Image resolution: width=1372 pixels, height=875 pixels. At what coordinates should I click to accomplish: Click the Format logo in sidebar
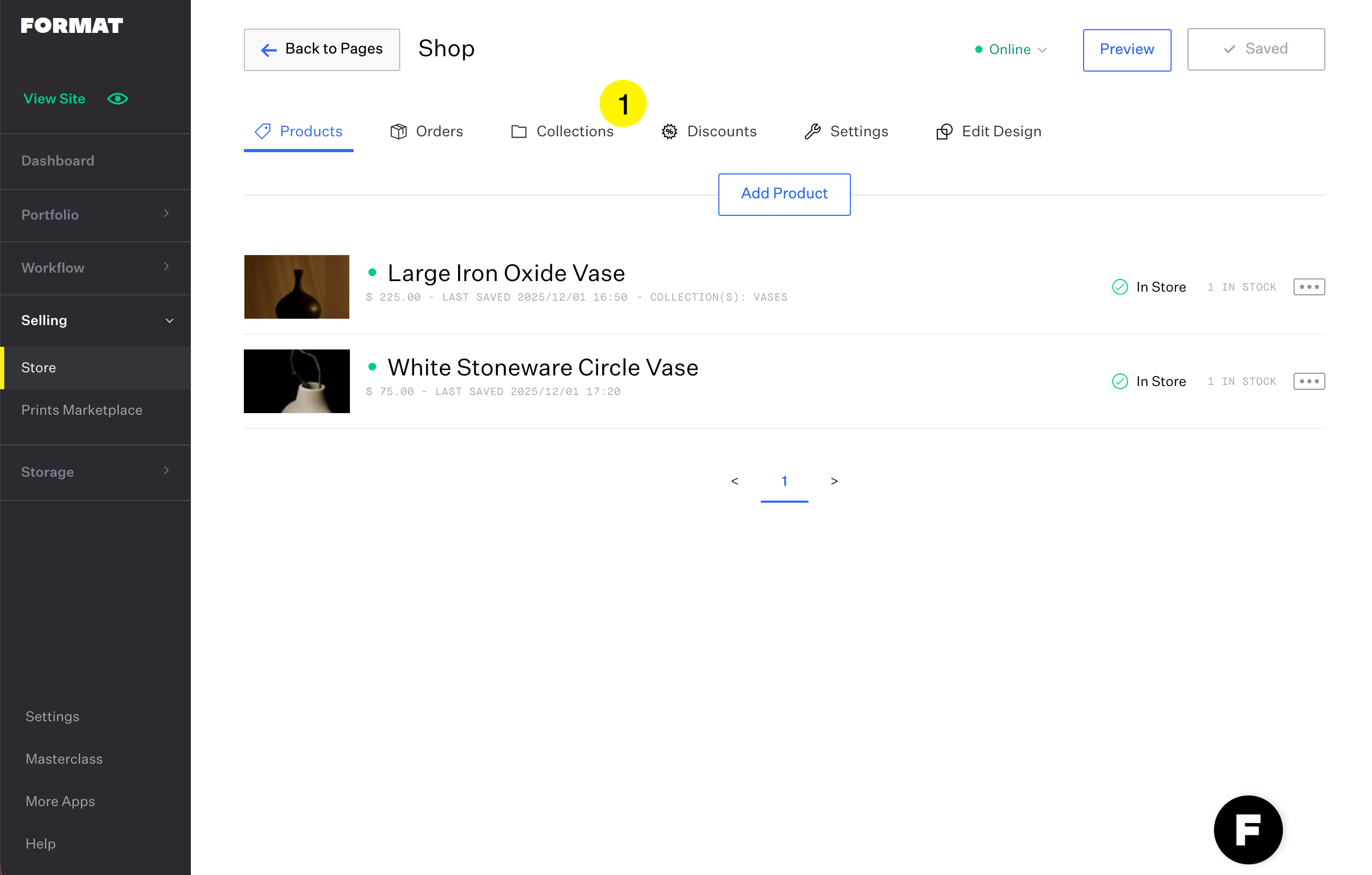click(x=72, y=25)
